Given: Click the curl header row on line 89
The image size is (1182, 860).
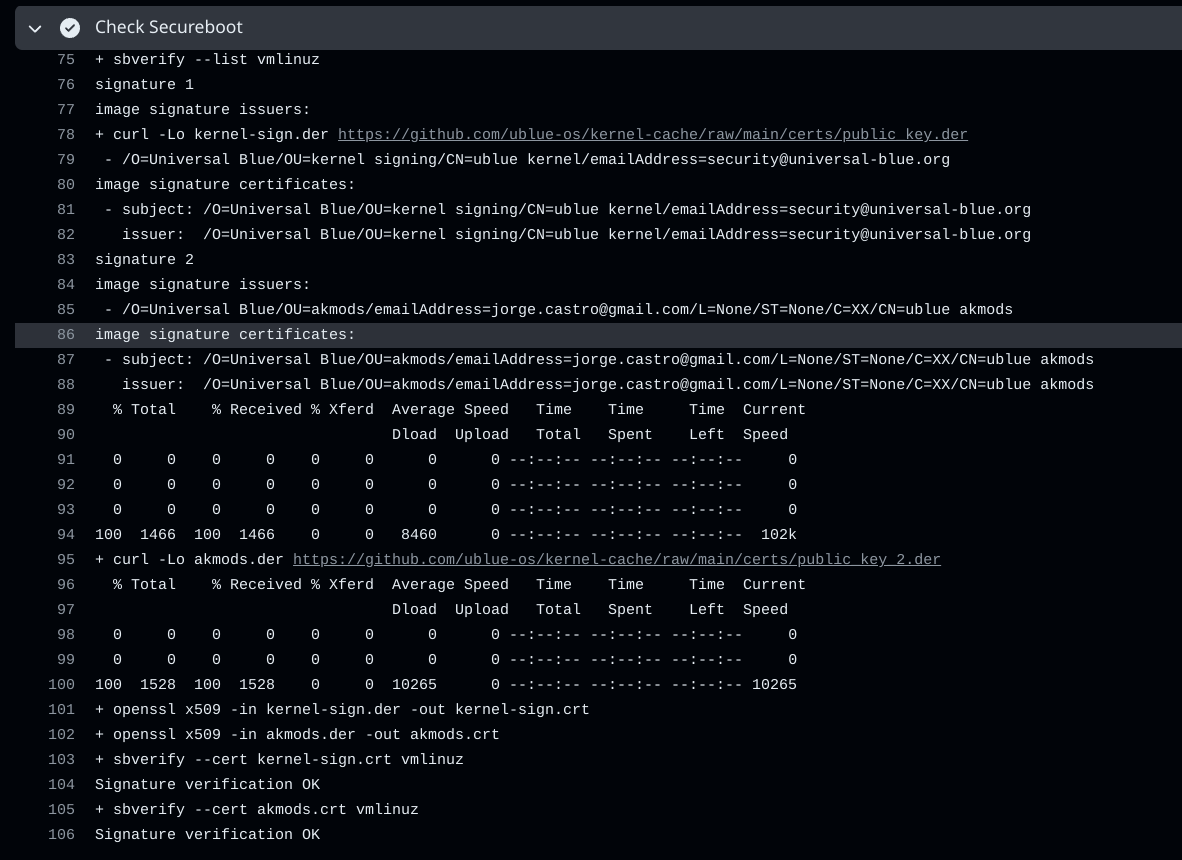Looking at the screenshot, I should [x=459, y=409].
